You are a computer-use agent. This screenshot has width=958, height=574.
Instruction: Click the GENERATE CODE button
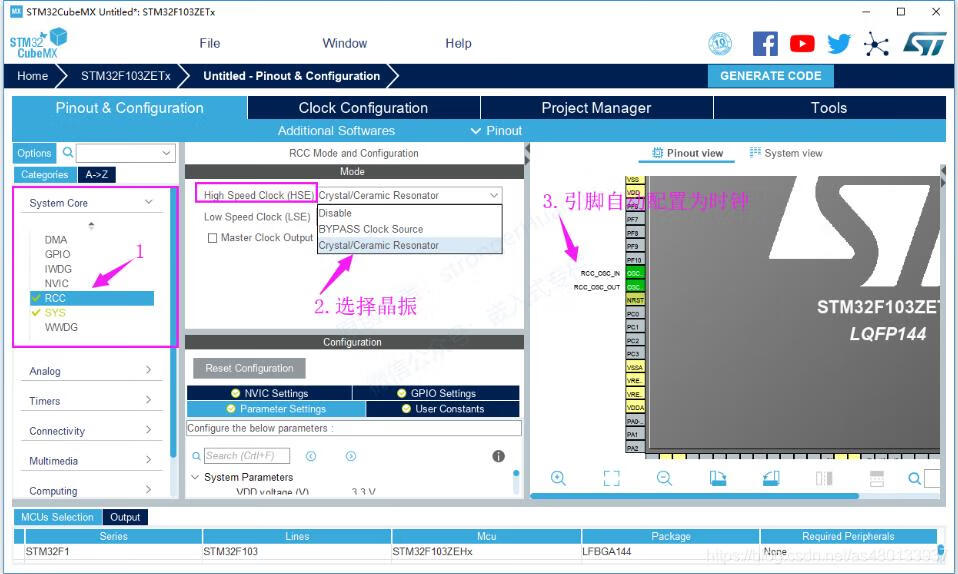click(770, 76)
